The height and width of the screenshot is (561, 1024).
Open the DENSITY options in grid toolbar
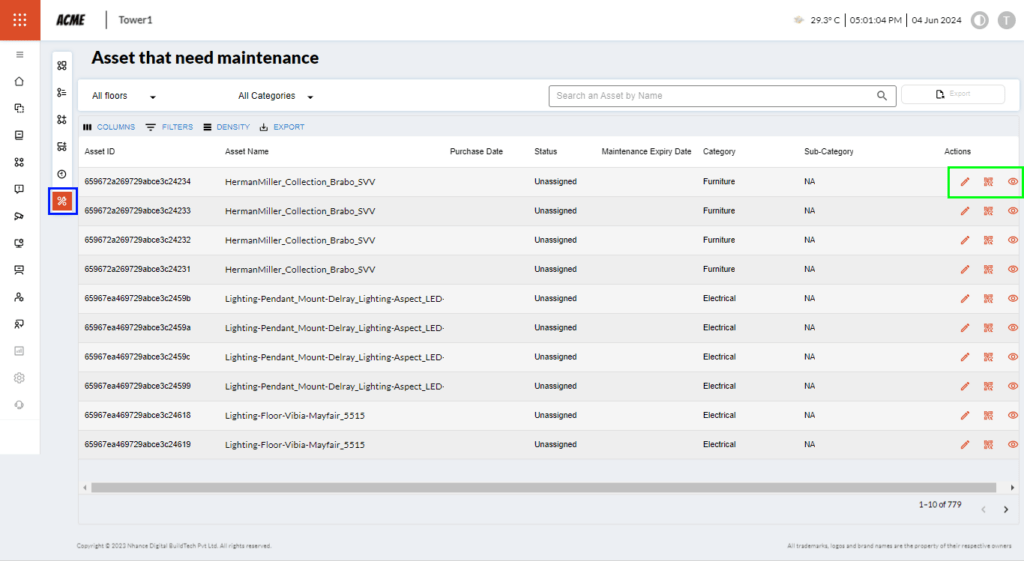226,127
